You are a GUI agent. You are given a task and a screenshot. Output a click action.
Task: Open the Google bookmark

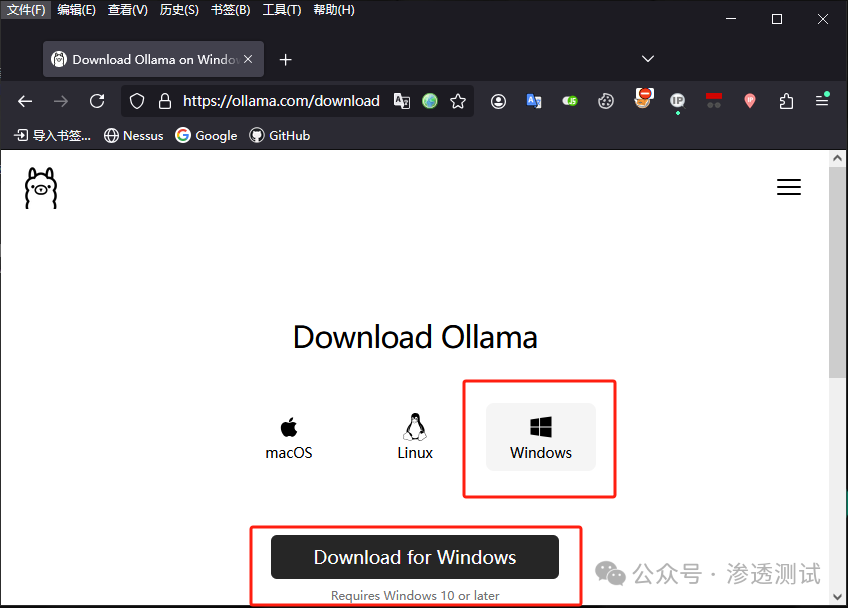coord(206,135)
